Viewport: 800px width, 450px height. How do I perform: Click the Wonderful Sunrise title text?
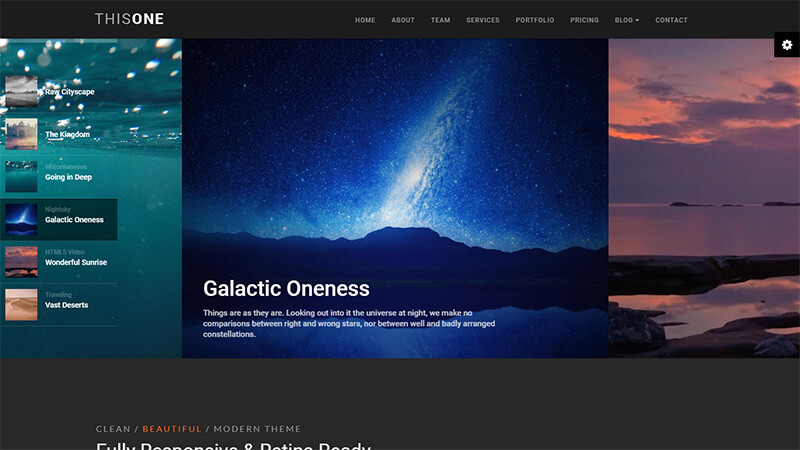[76, 263]
